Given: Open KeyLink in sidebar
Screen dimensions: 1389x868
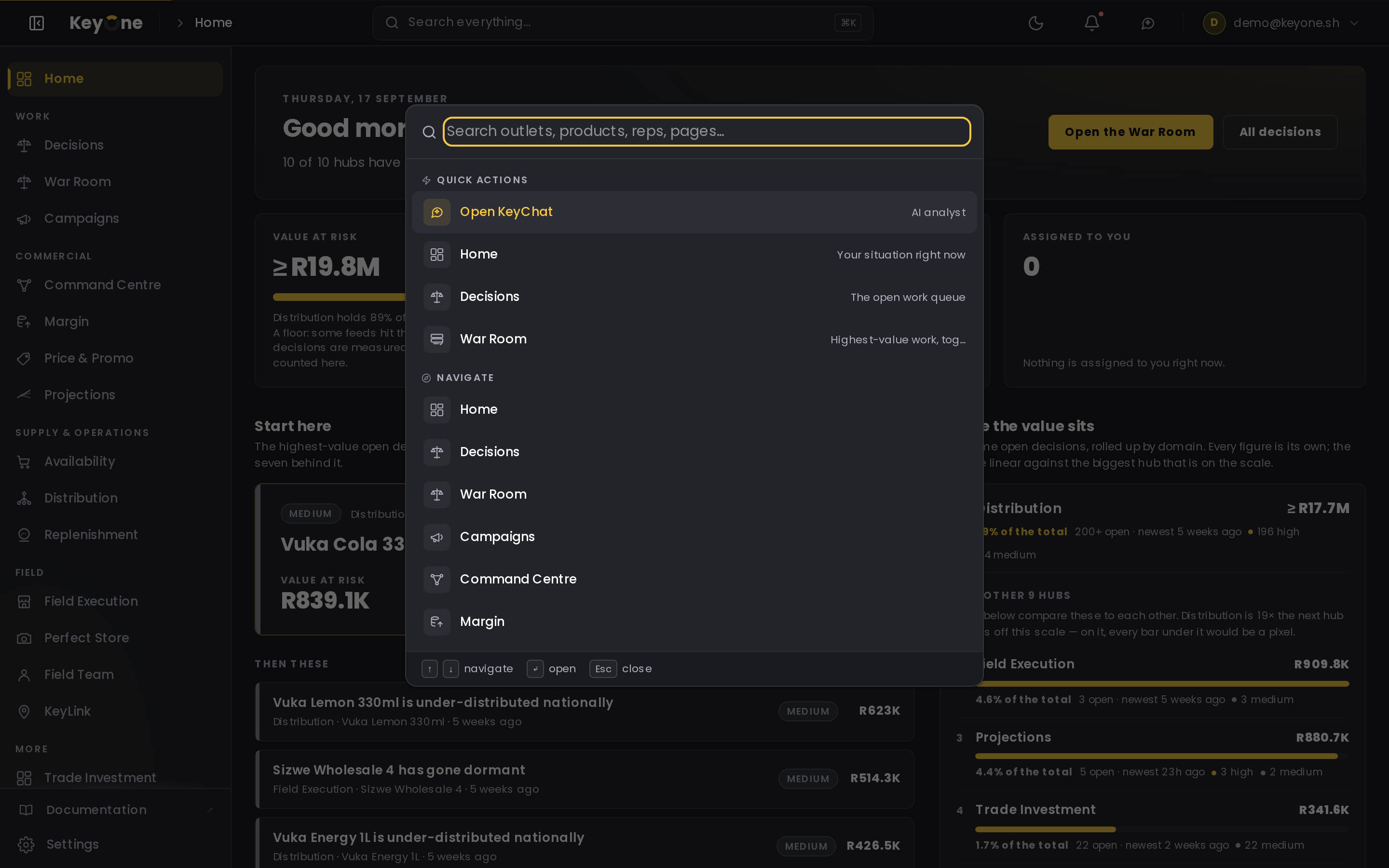Looking at the screenshot, I should tap(115, 711).
